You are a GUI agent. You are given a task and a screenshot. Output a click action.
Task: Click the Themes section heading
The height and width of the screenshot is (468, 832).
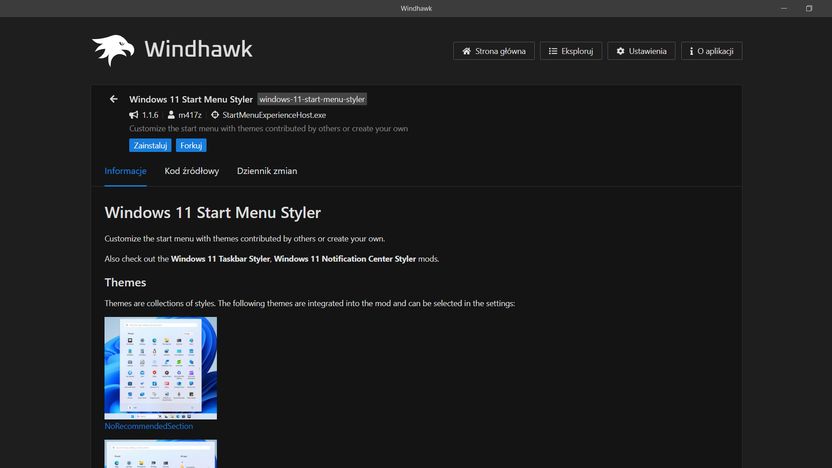125,282
